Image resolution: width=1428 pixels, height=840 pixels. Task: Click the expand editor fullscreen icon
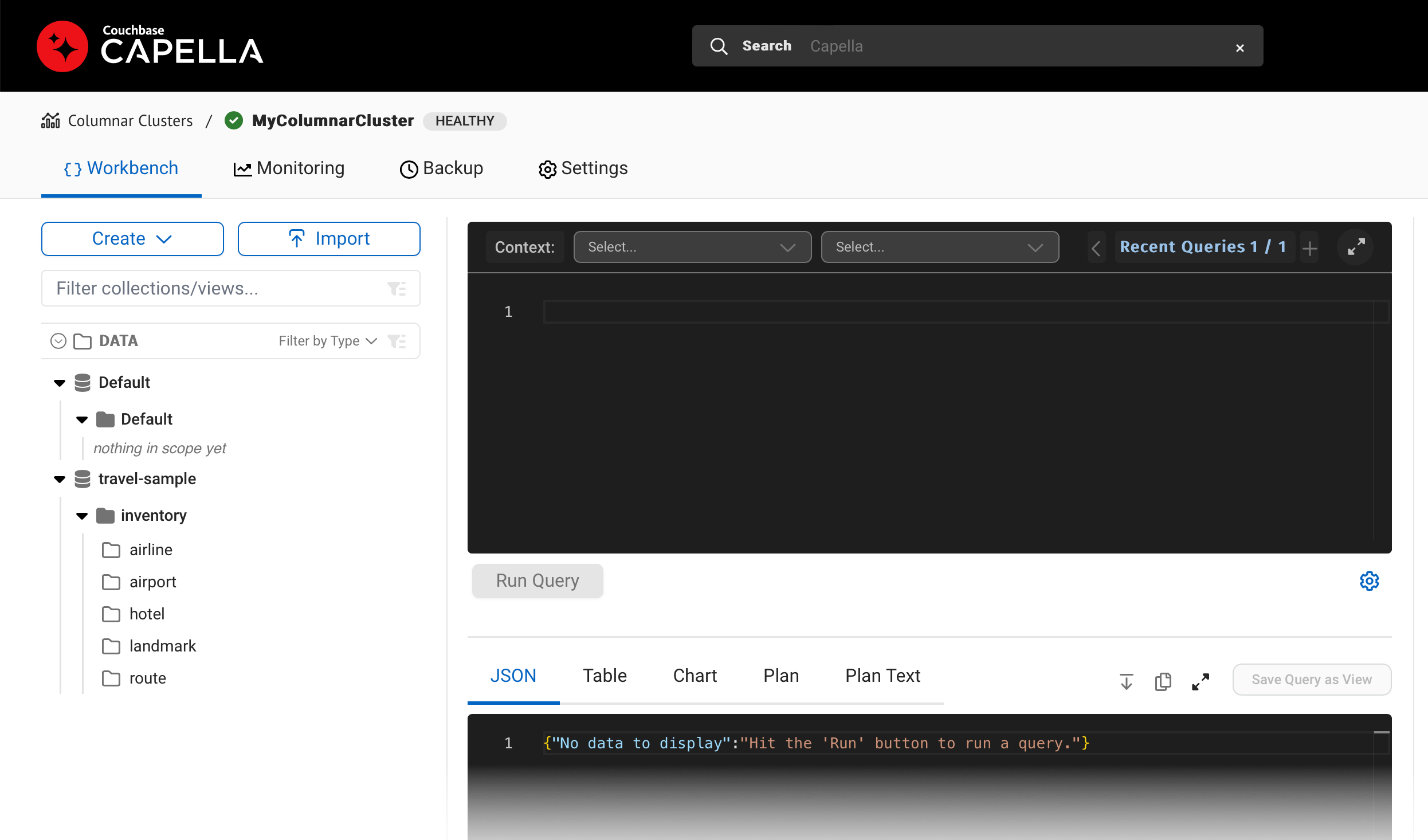coord(1356,247)
